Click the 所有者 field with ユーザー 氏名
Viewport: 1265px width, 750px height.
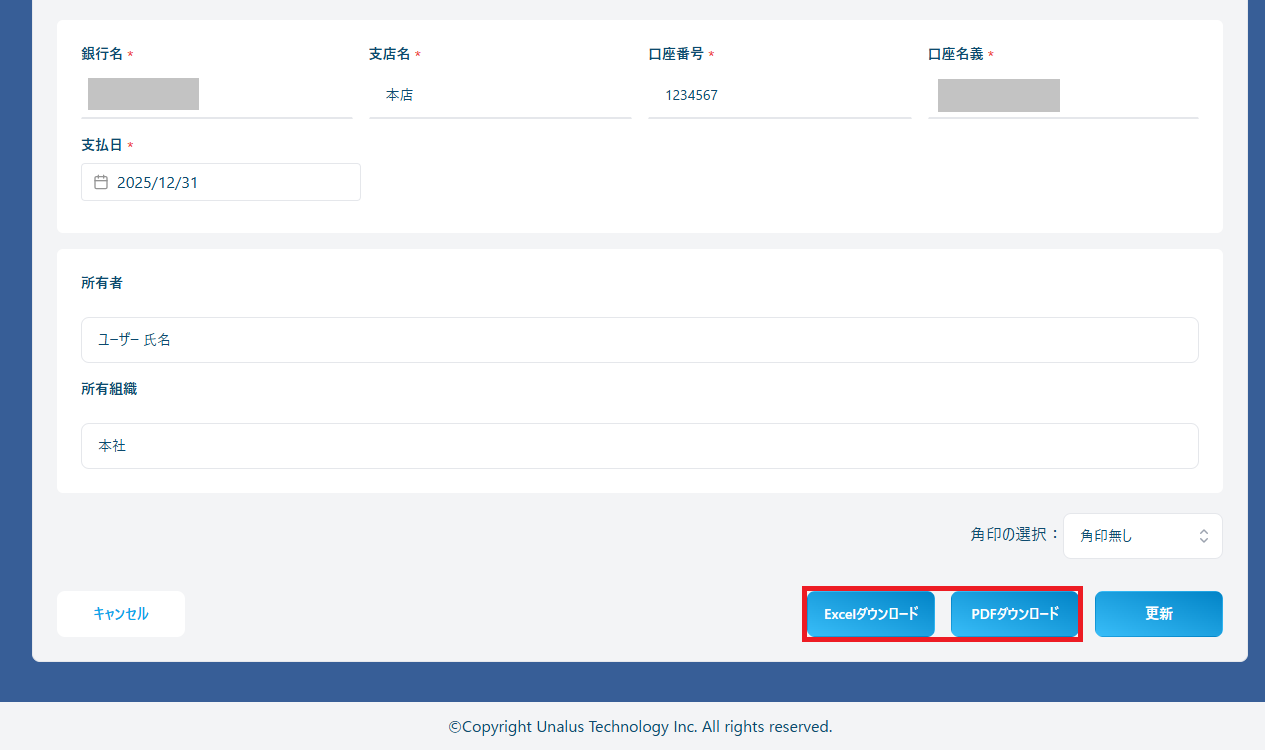tap(640, 340)
